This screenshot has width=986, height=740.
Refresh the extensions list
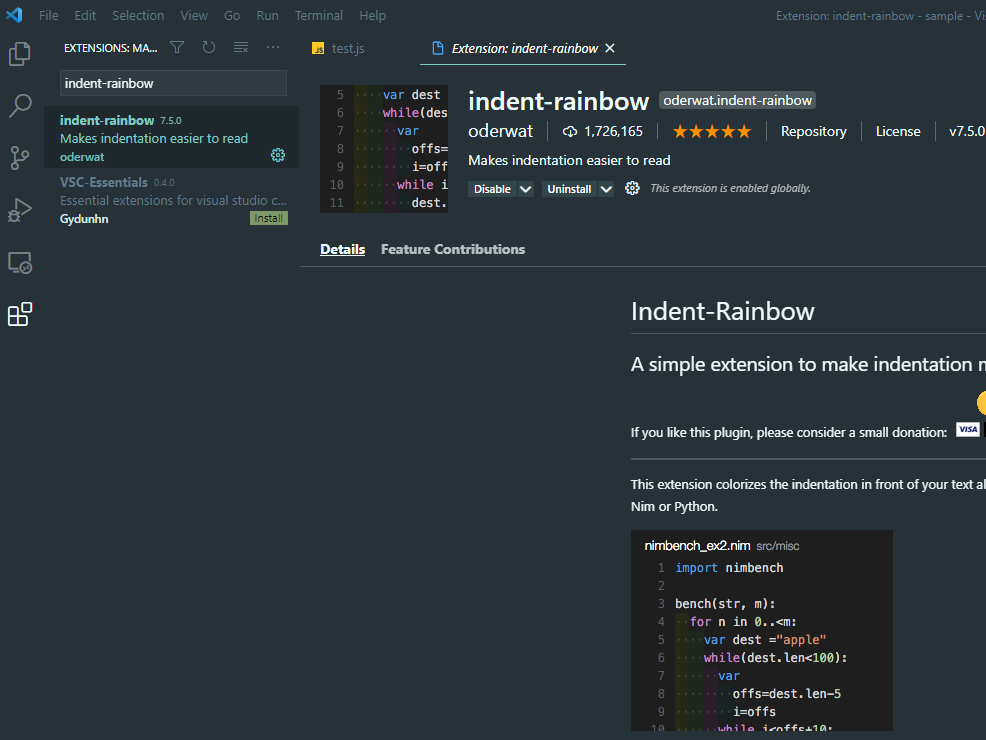coord(209,47)
